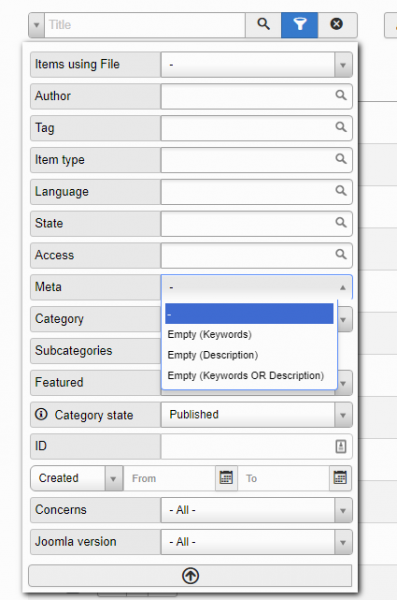The image size is (397, 600).
Task: Click the search icon in Tag field
Action: 341,127
